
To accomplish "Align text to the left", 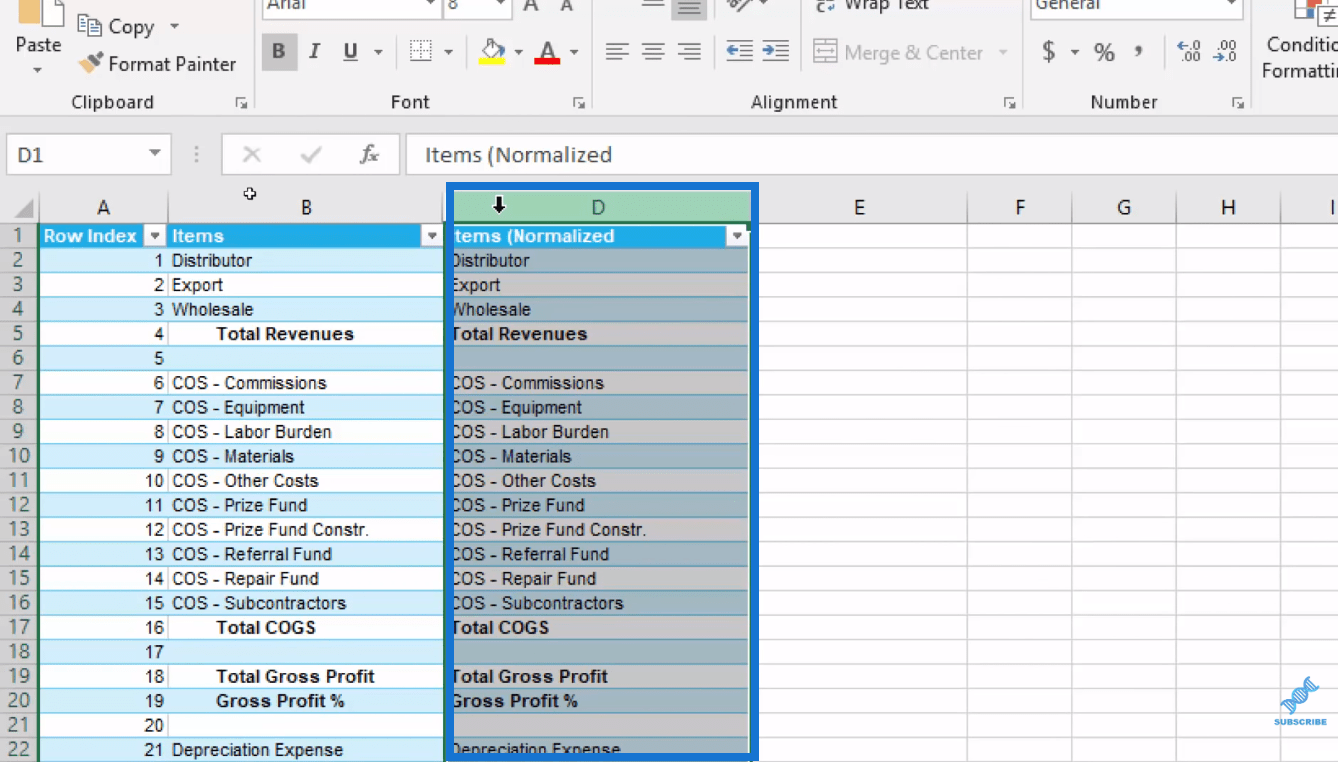I will [617, 51].
